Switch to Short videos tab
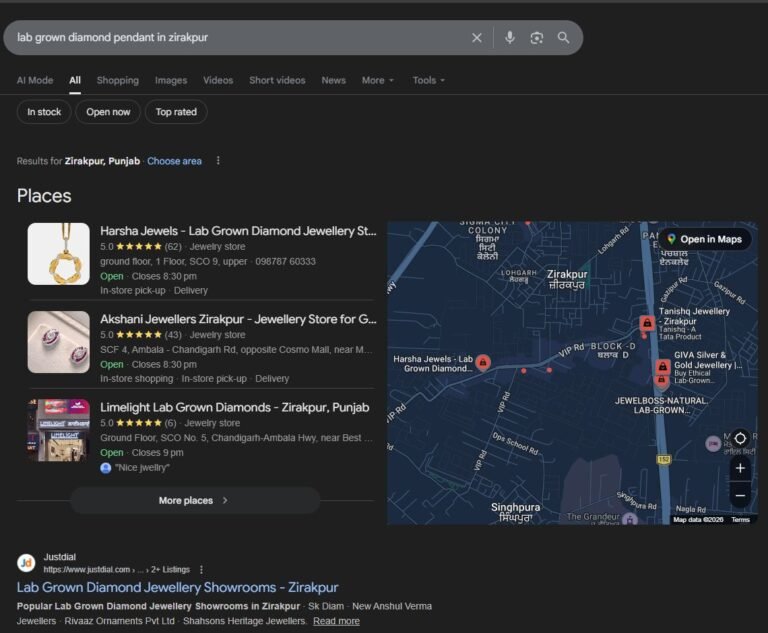Screen dimensions: 768x633 coord(277,80)
